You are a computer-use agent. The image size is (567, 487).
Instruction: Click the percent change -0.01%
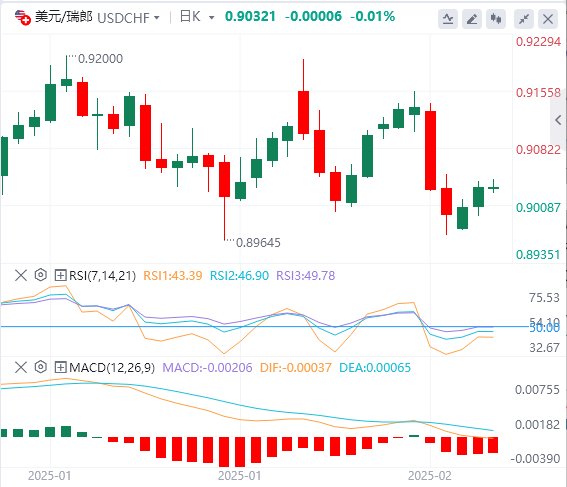373,17
